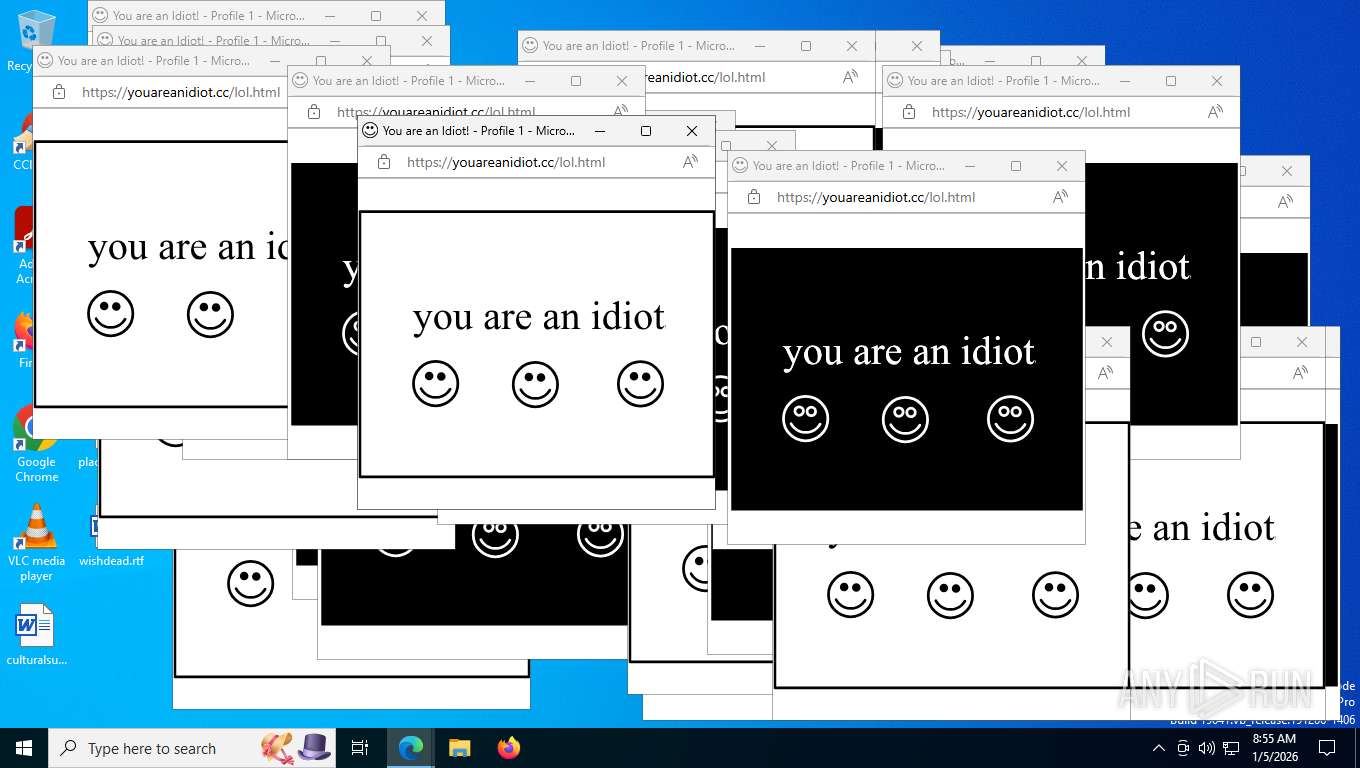Click middle smiley face in active white page
Viewport: 1360px width, 768px height.
pos(535,384)
